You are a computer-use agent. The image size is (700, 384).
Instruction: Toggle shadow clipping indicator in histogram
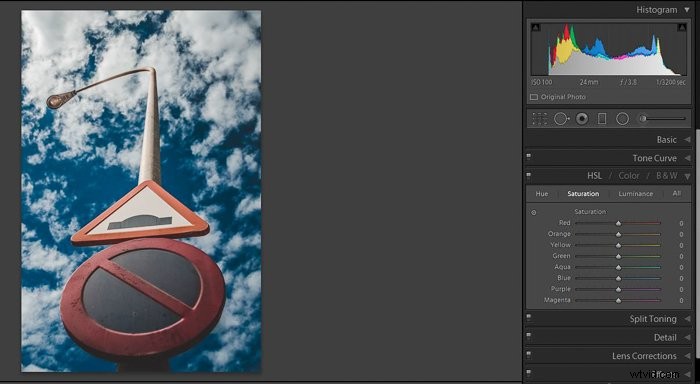click(x=536, y=27)
